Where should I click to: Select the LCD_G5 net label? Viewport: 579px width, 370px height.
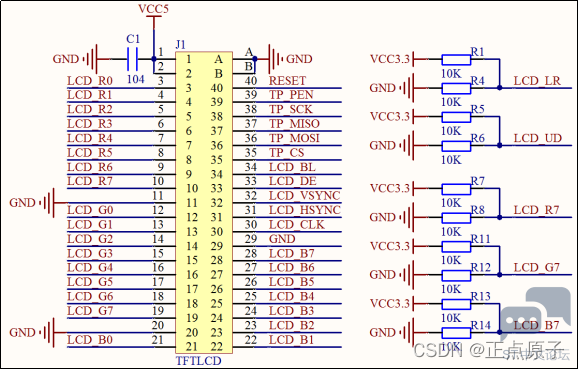click(90, 282)
